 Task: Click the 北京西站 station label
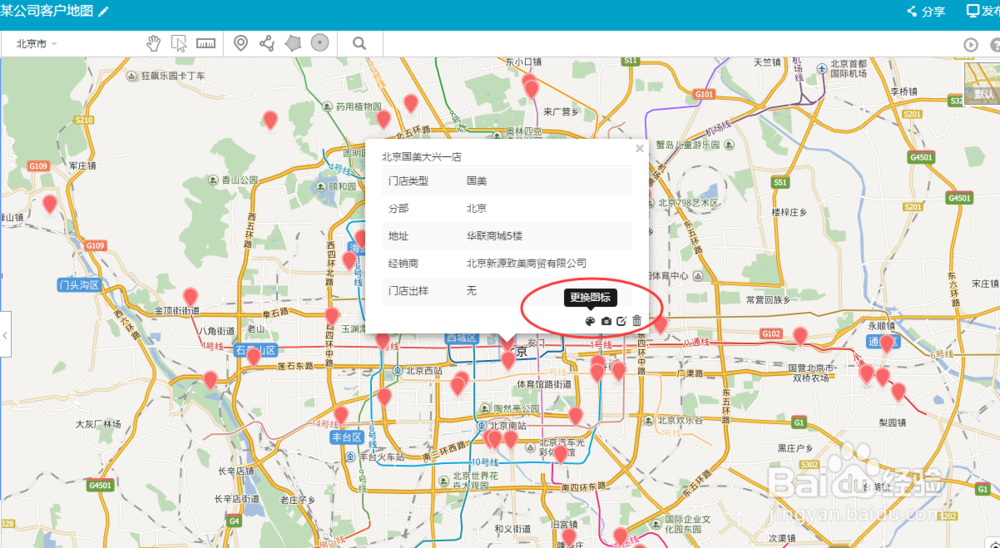coord(424,371)
